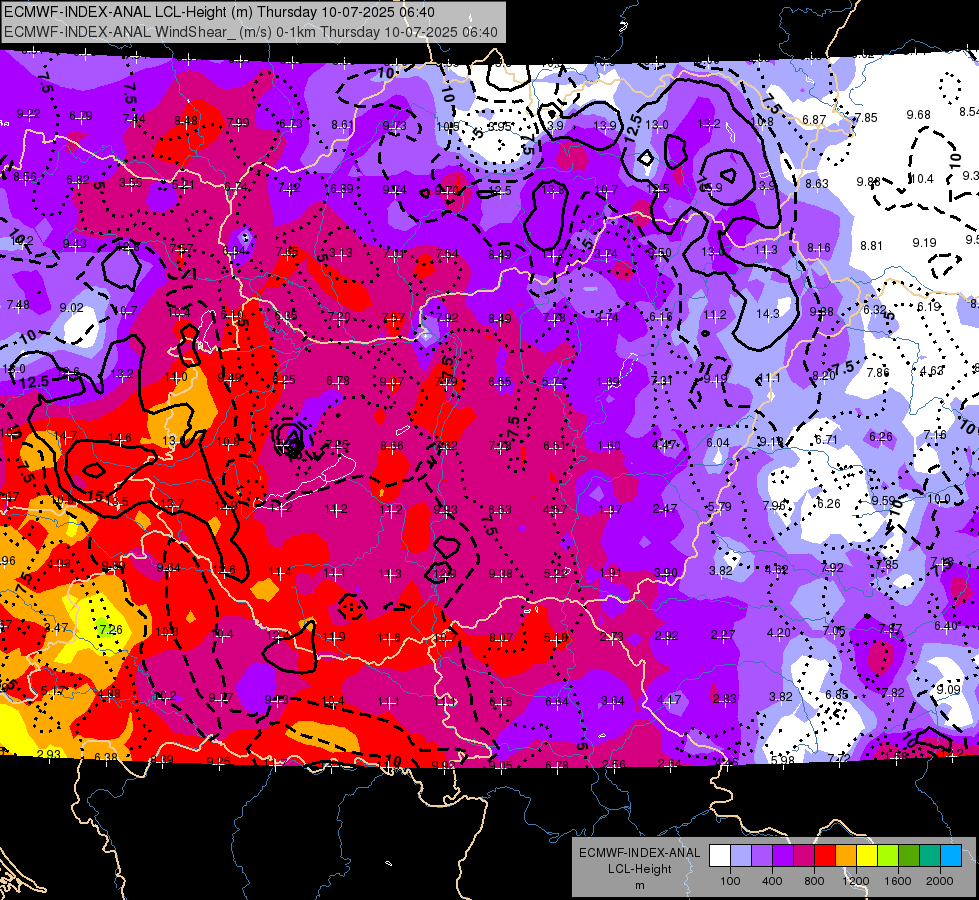This screenshot has width=979, height=900.
Task: Click the orange legend swatch before 1200
Action: (x=846, y=855)
